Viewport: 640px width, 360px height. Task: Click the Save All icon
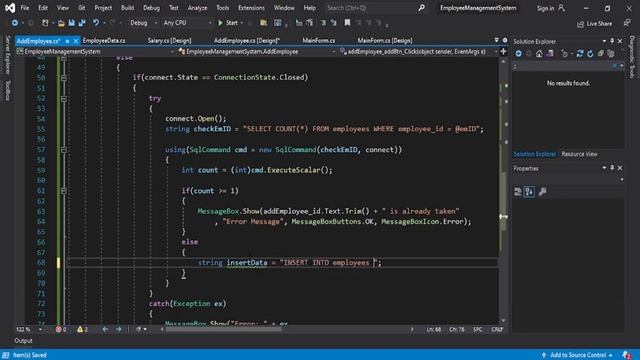click(x=82, y=23)
